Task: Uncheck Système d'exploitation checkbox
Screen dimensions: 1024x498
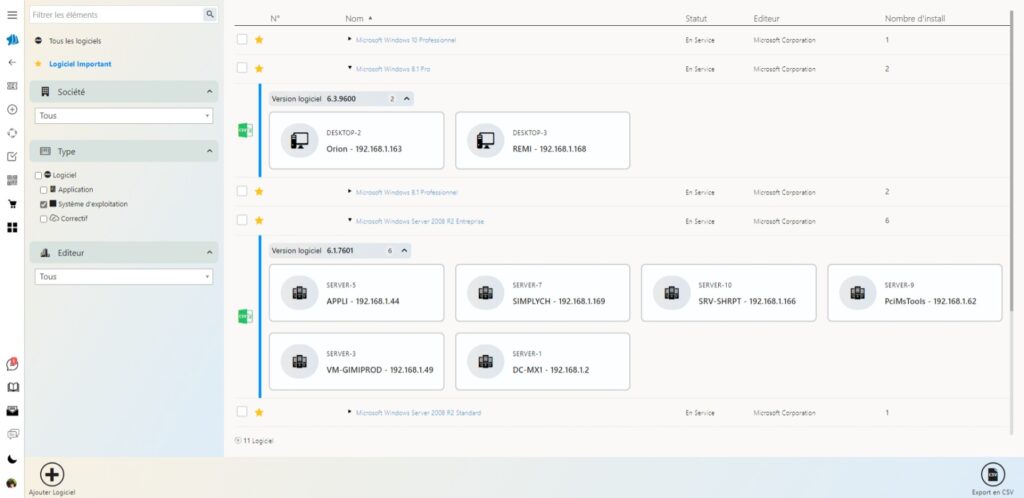Action: (43, 204)
